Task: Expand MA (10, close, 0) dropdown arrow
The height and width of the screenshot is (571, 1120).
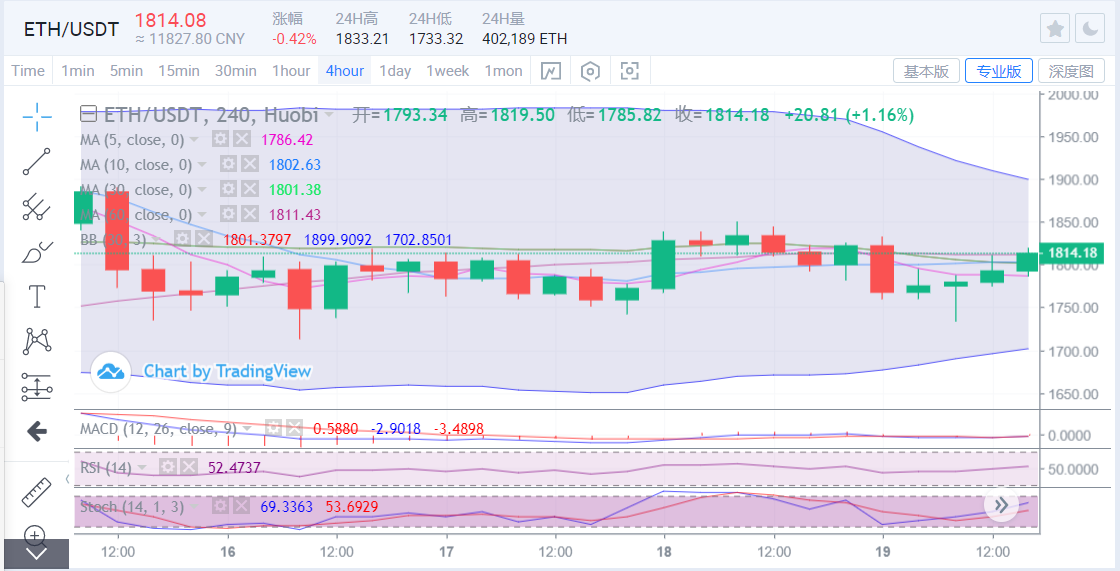Action: point(202,165)
